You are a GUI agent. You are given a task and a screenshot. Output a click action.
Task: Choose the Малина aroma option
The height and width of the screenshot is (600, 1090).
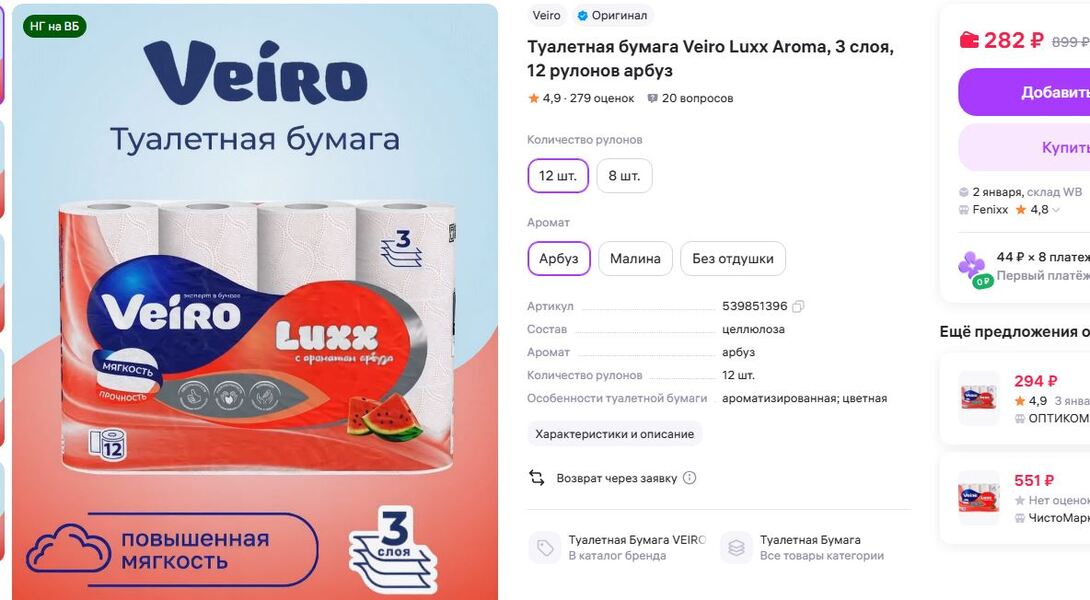pos(635,259)
